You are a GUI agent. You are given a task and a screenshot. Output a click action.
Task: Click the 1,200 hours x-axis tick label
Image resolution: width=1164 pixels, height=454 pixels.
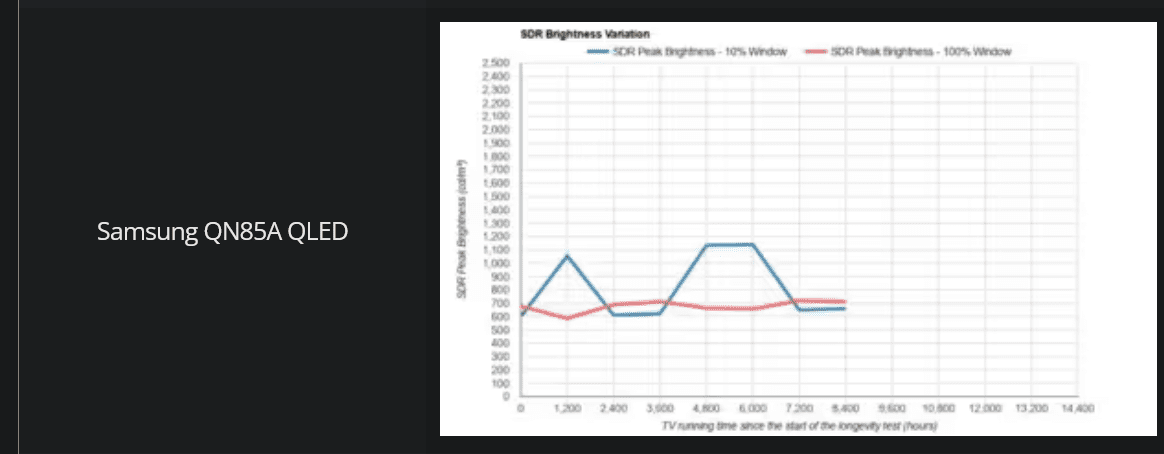[566, 409]
